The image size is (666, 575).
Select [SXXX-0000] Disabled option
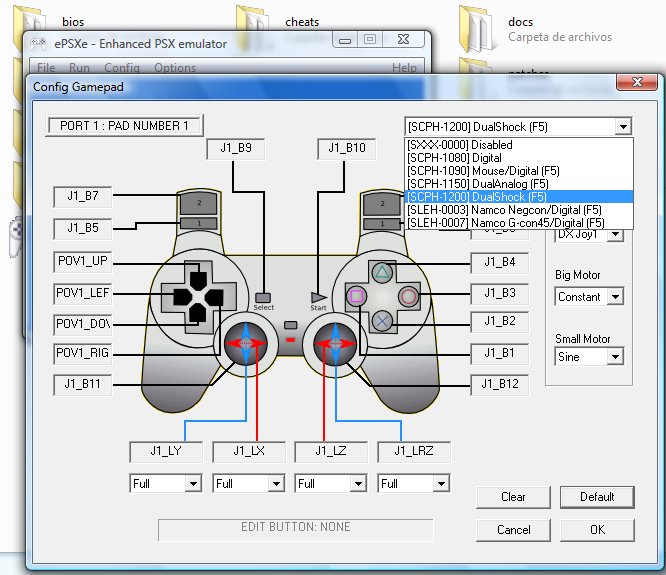tap(519, 145)
